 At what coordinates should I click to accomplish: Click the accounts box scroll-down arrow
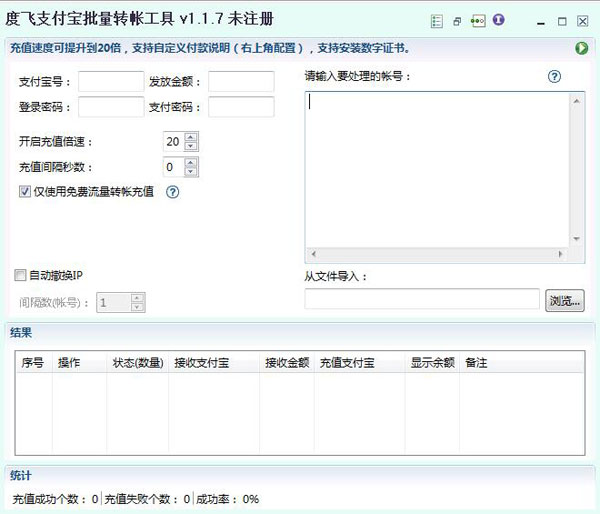tap(577, 239)
